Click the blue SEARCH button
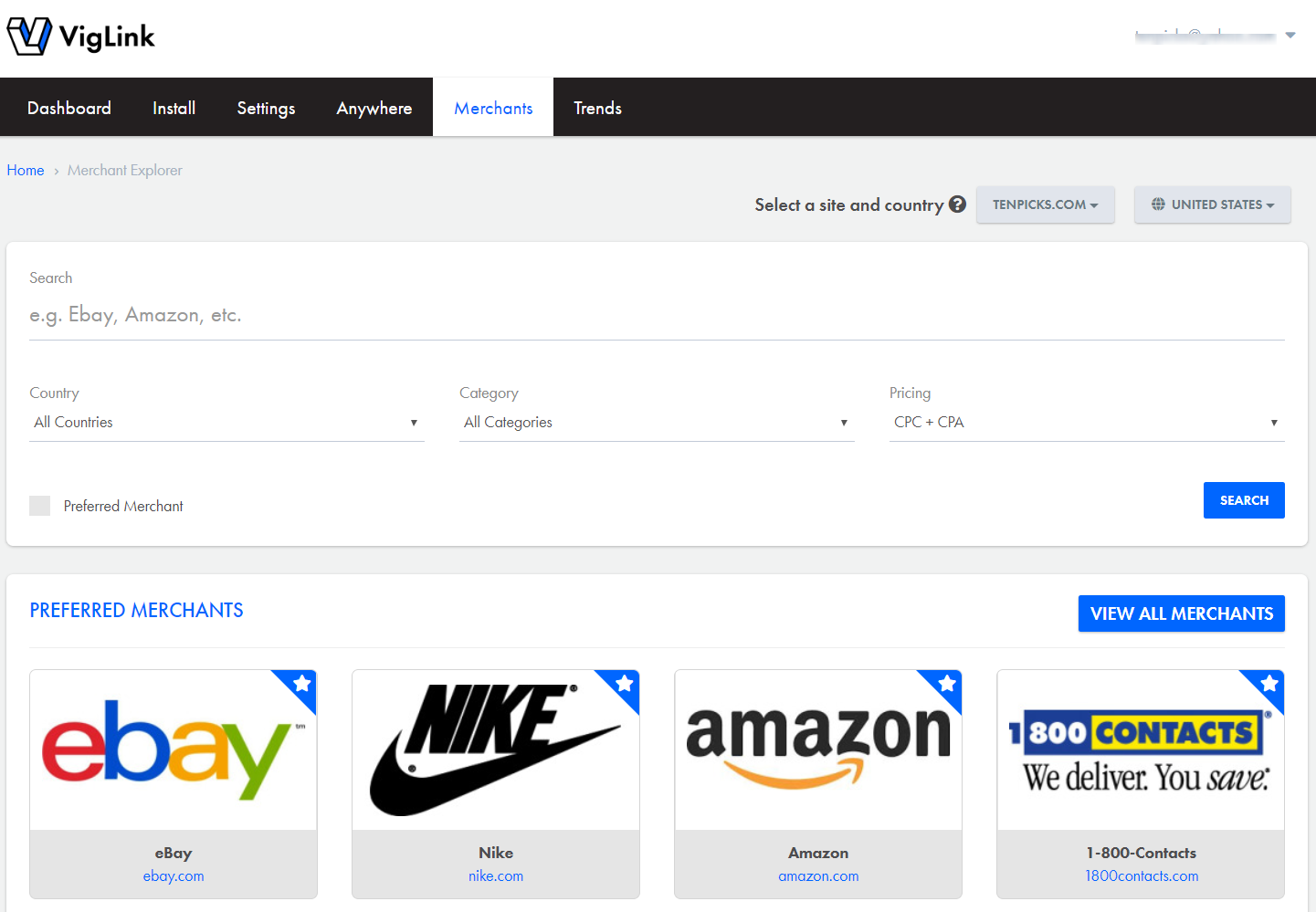This screenshot has height=912, width=1316. pos(1244,500)
